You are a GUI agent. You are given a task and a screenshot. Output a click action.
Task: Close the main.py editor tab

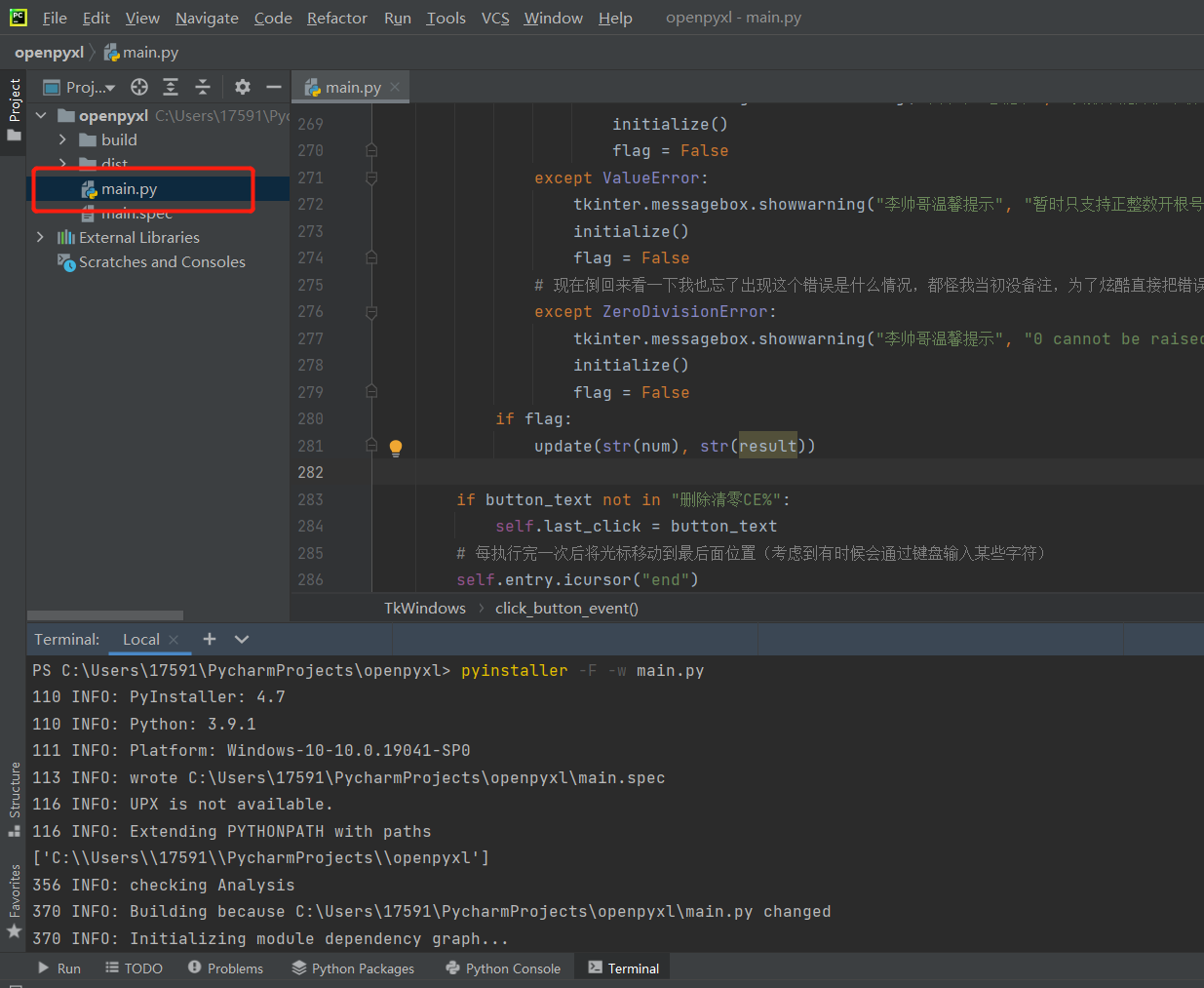point(395,87)
